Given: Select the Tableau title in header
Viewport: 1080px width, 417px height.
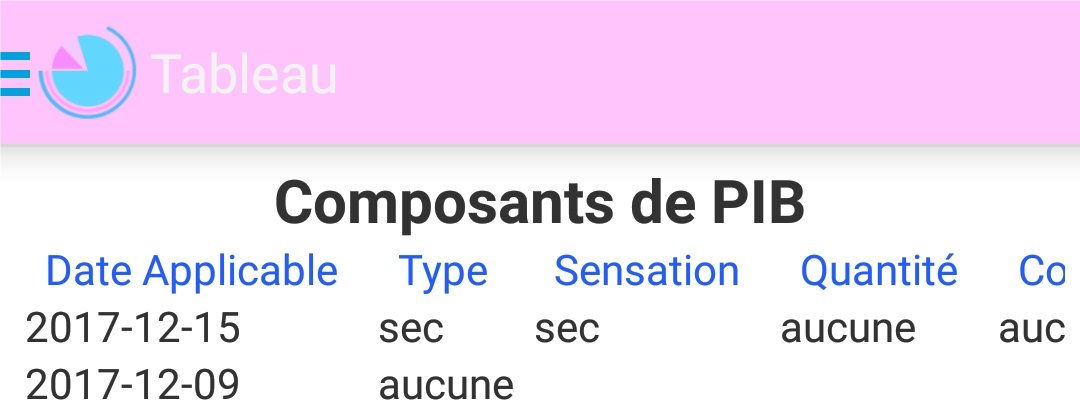Looking at the screenshot, I should tap(245, 74).
